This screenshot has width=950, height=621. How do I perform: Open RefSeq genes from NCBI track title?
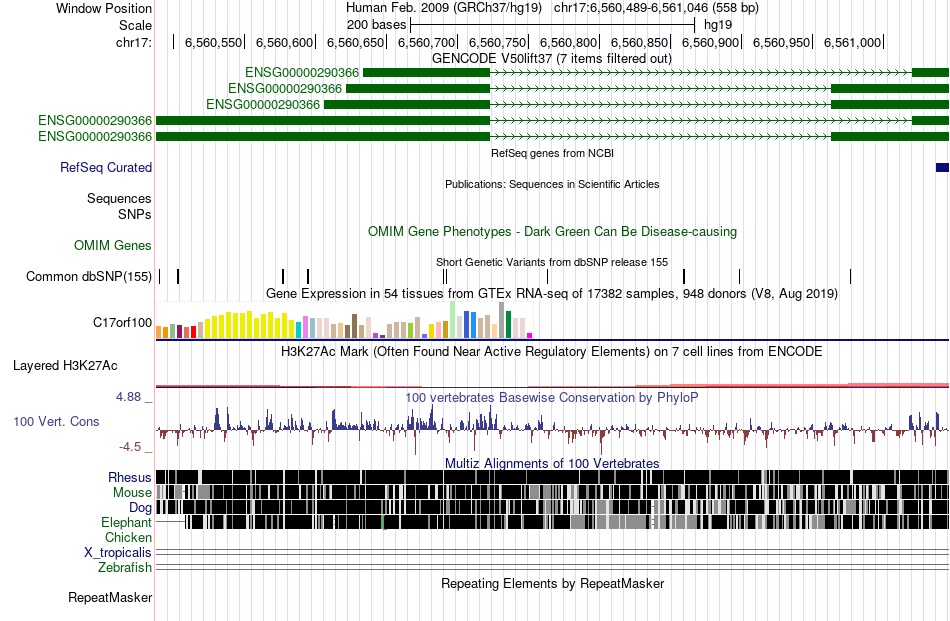pos(552,153)
